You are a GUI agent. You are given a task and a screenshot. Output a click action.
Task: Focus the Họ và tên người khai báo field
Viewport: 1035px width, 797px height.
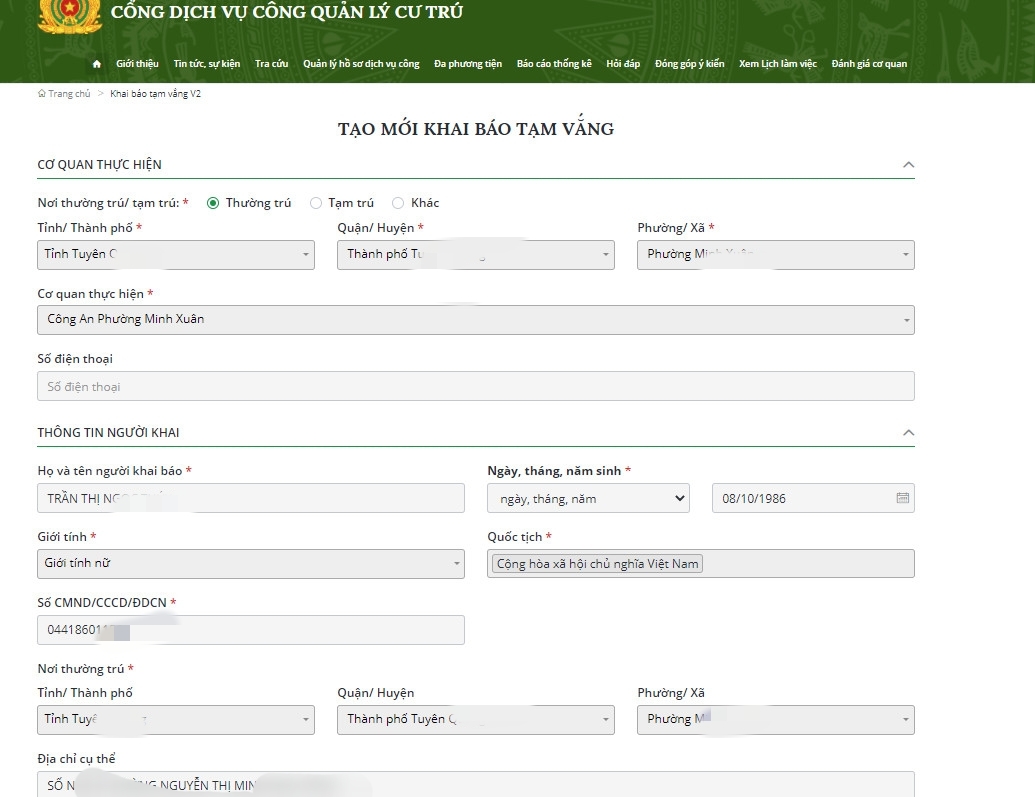pos(250,498)
